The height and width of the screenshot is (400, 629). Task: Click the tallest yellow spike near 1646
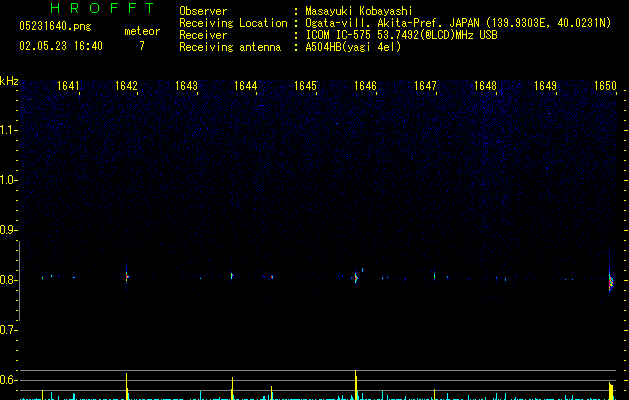click(x=356, y=385)
